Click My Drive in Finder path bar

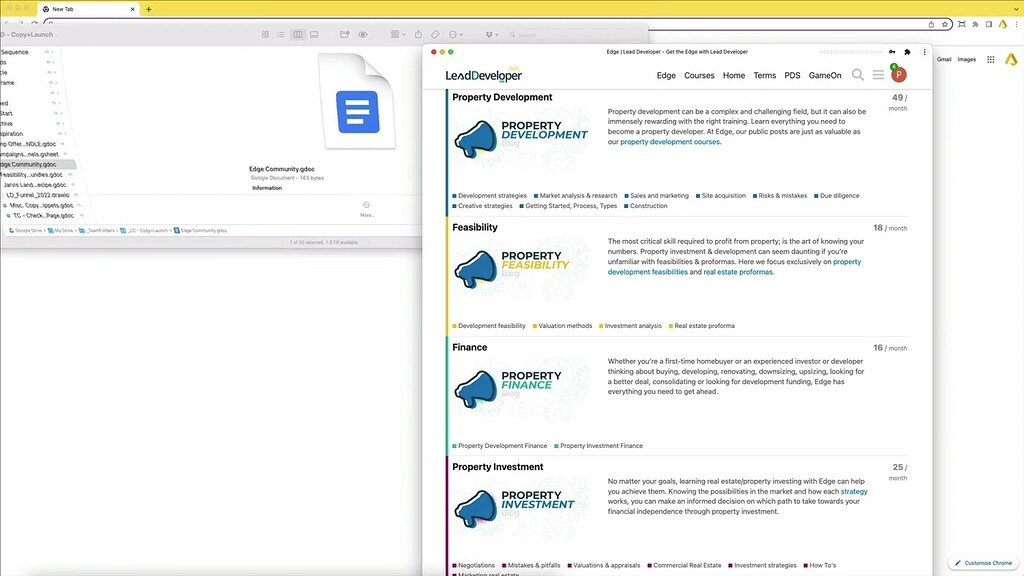[x=61, y=231]
